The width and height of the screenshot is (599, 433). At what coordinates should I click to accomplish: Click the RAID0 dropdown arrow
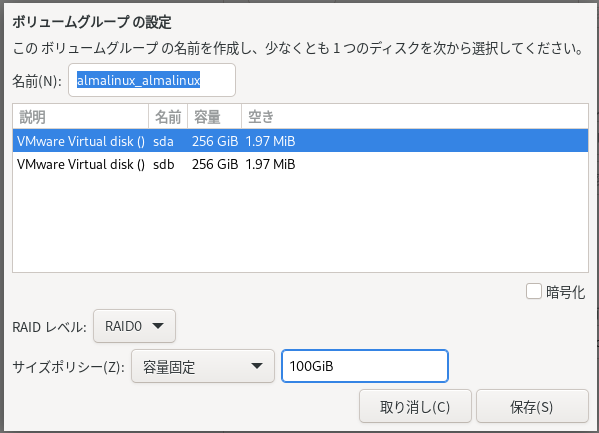click(x=158, y=326)
